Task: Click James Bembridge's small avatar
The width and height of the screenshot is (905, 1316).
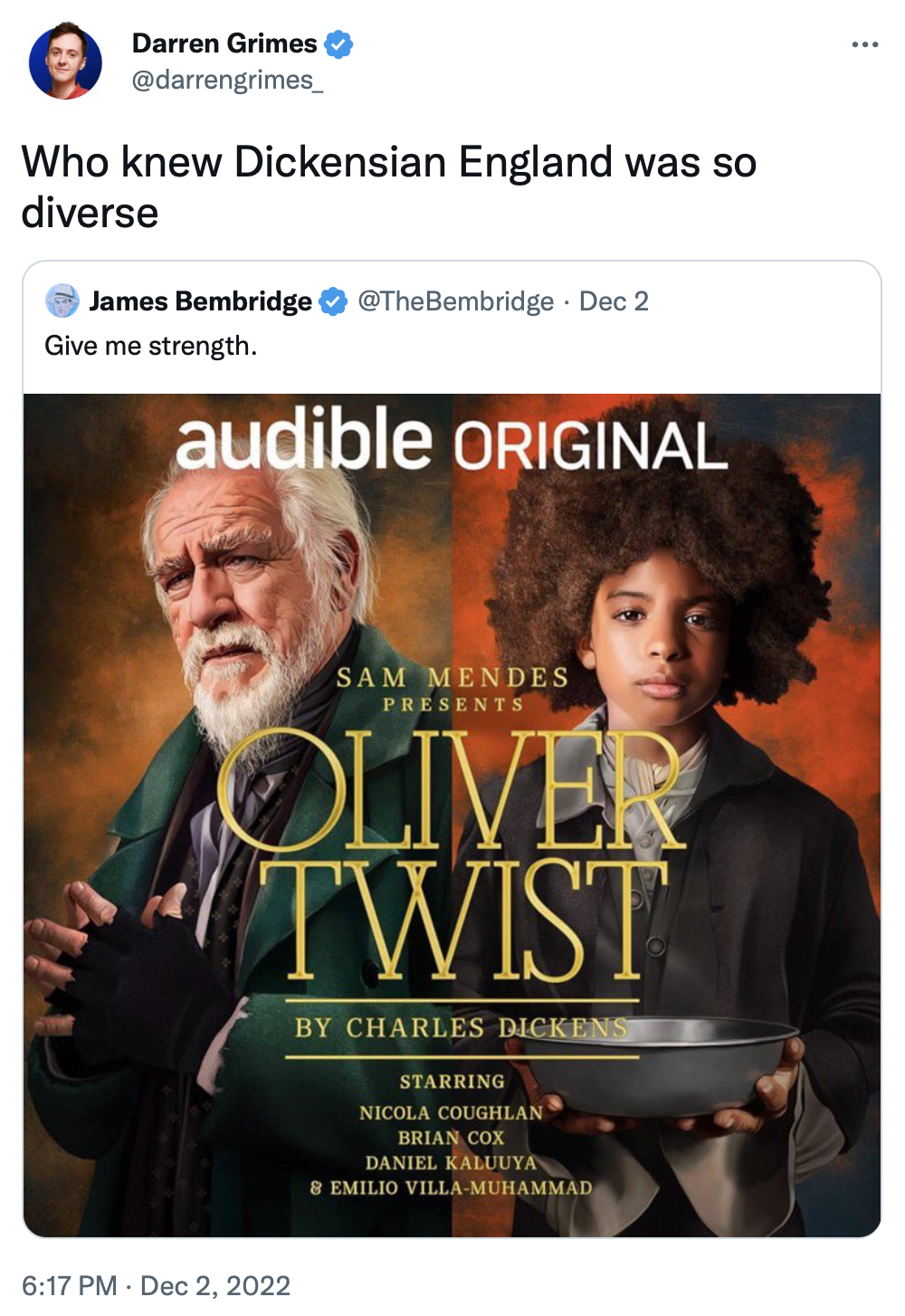Action: click(x=62, y=300)
